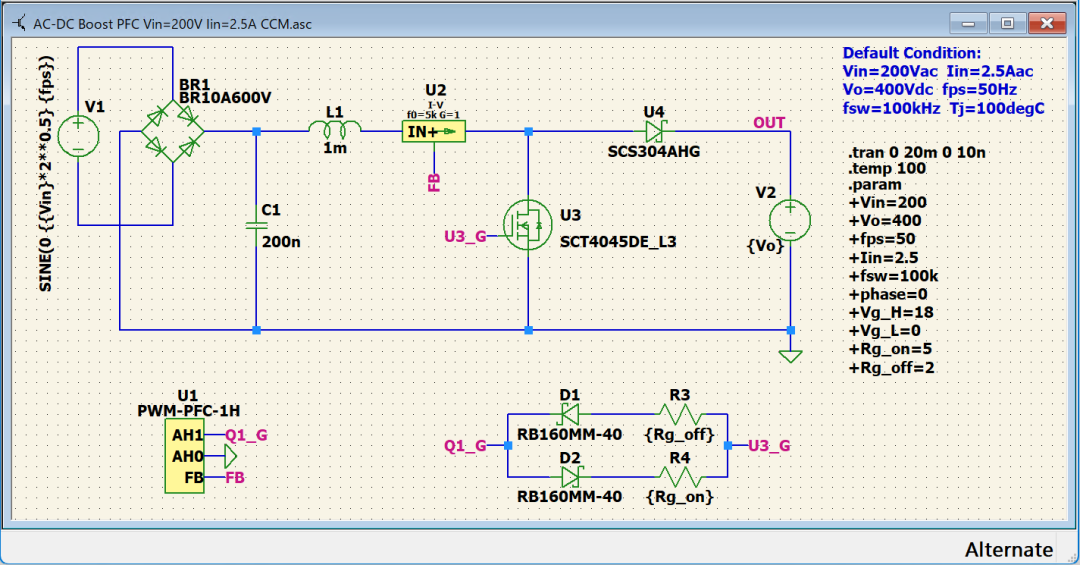Click the Alternate status bar text
Image resolution: width=1080 pixels, height=565 pixels.
tap(1008, 549)
